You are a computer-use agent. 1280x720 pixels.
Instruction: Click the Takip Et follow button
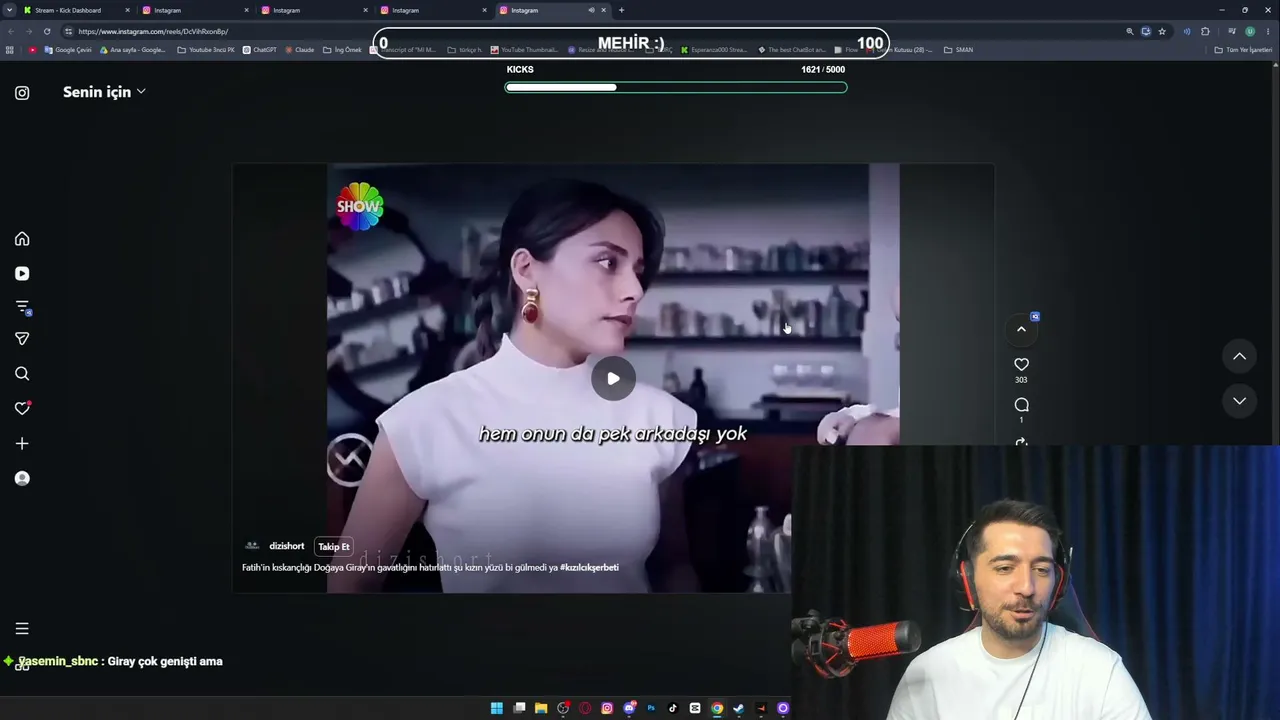[334, 547]
